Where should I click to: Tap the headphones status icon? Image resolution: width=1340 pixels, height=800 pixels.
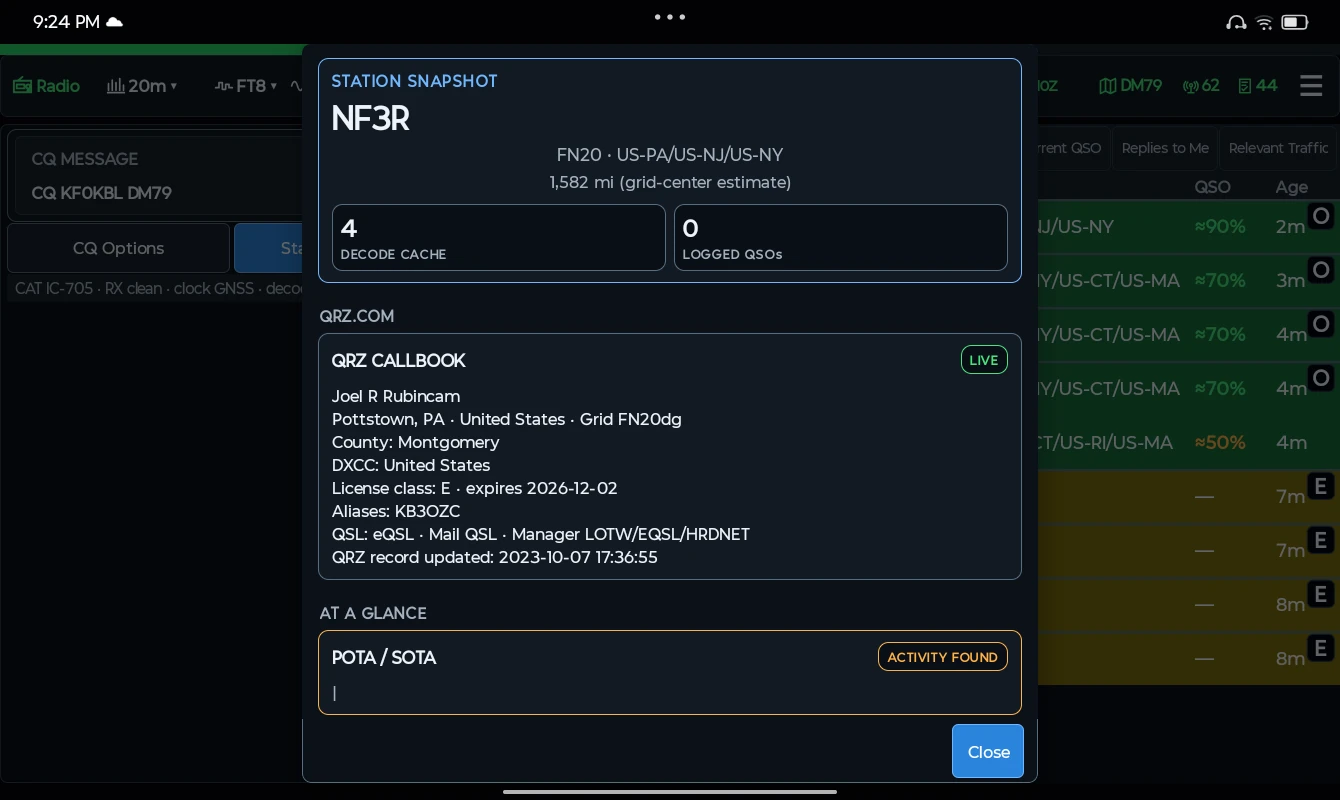(x=1236, y=22)
